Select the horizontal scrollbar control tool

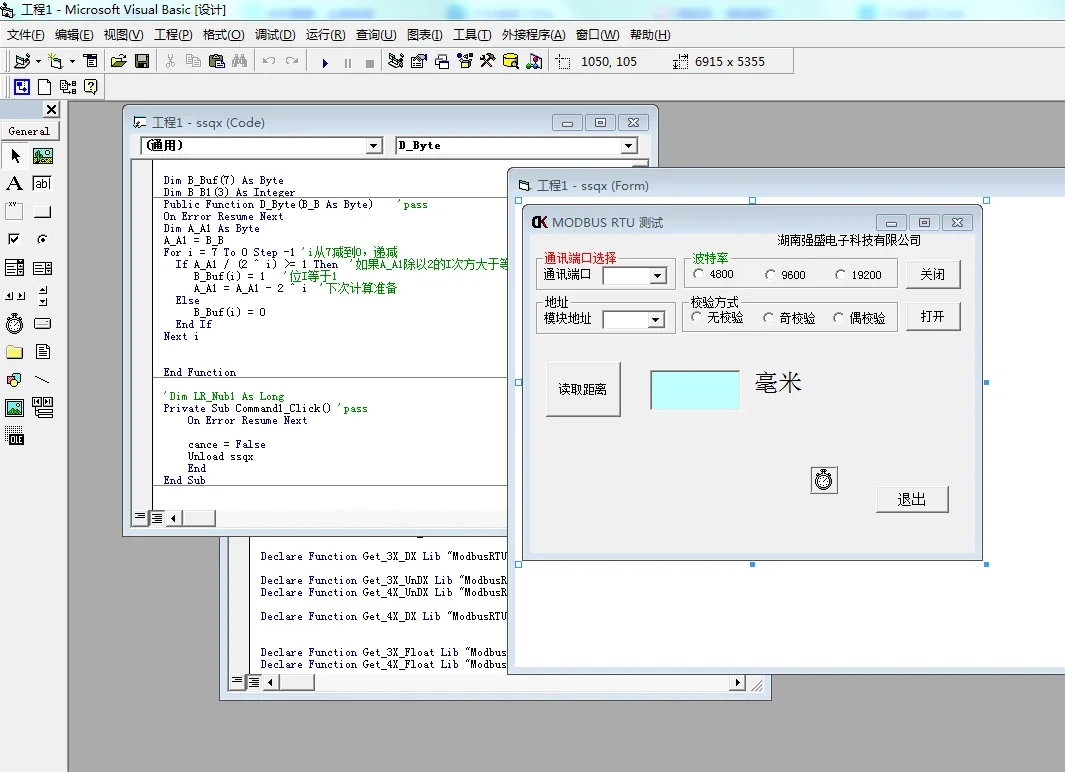click(x=15, y=296)
